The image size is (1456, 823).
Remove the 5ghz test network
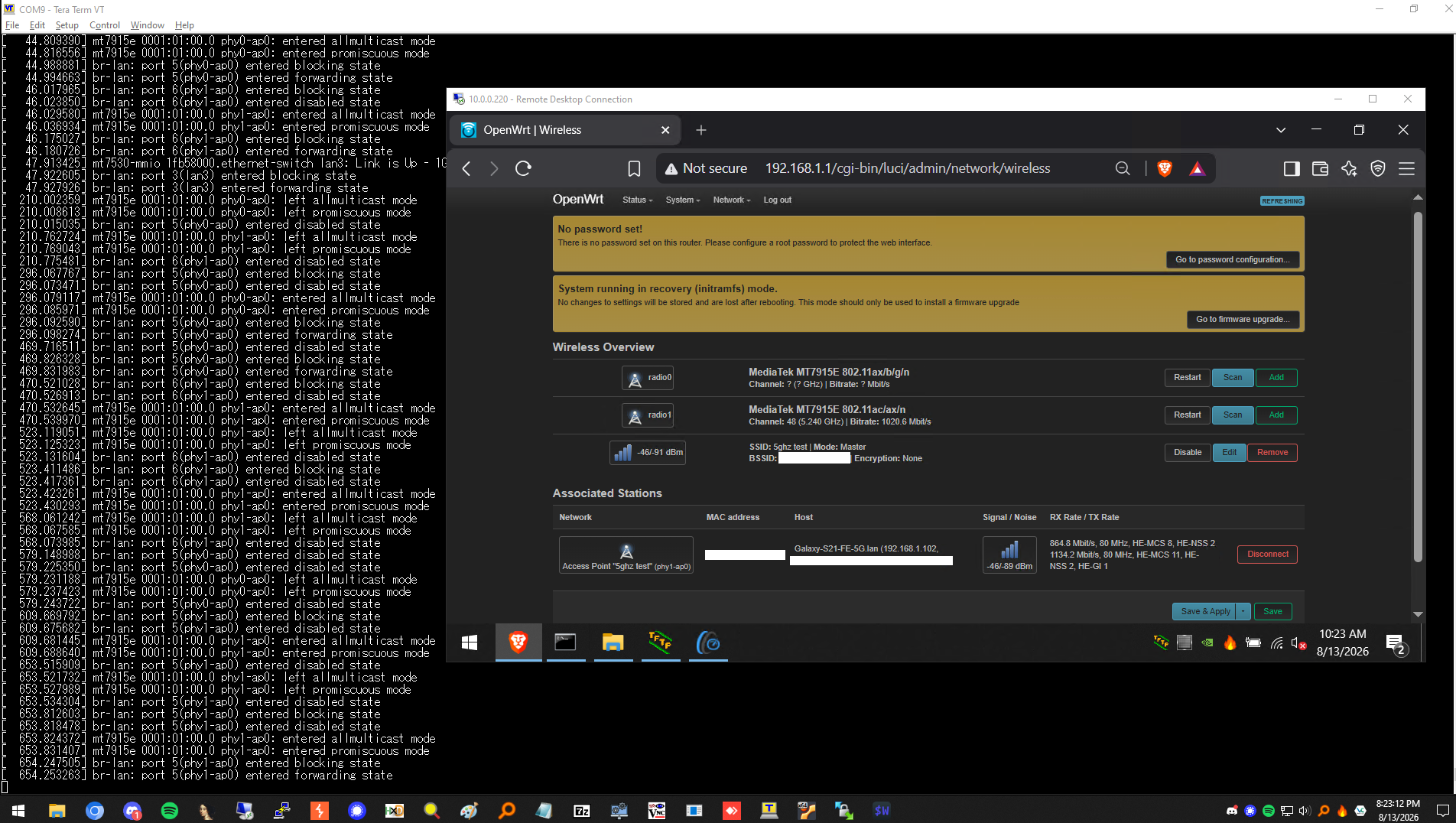[1272, 453]
